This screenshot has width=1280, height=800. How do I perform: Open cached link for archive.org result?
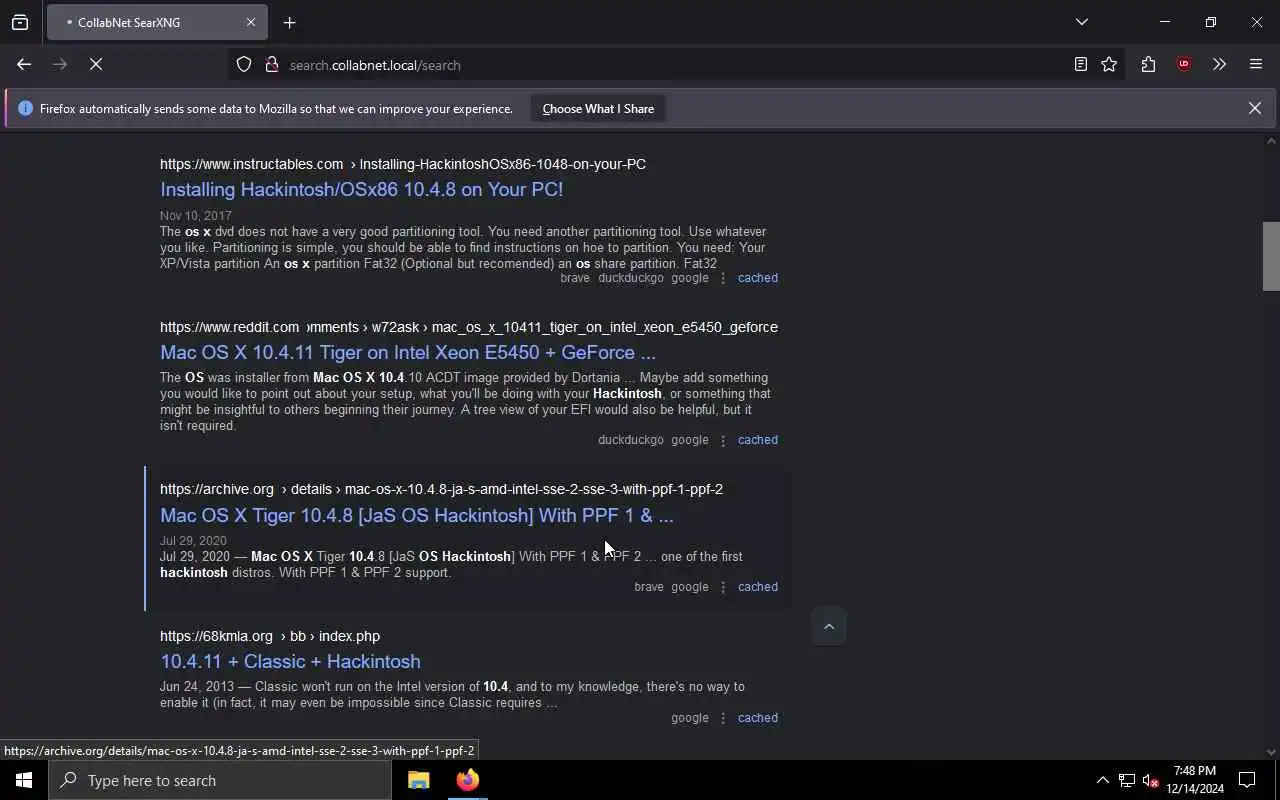pos(757,587)
